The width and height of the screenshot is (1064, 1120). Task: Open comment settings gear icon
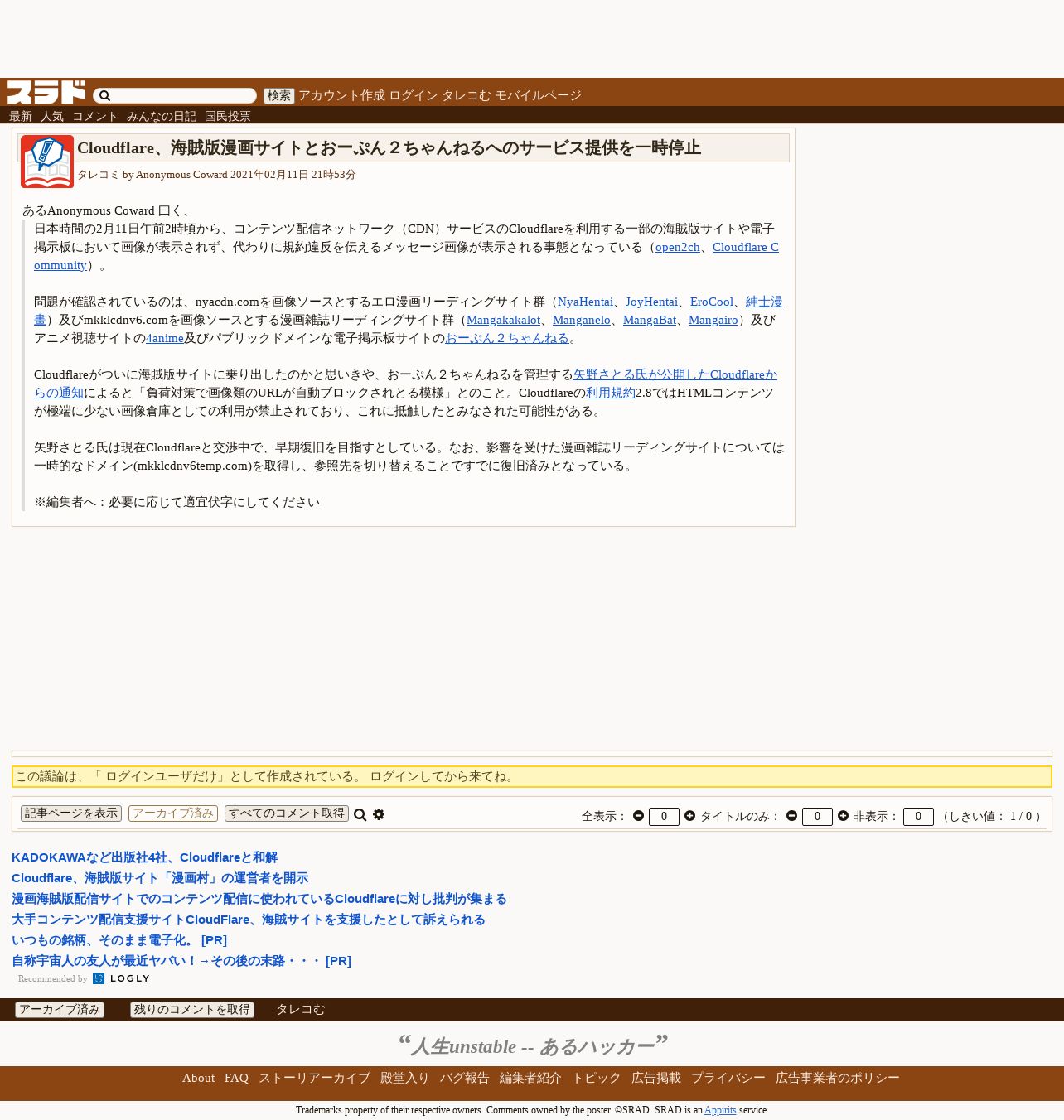point(379,814)
